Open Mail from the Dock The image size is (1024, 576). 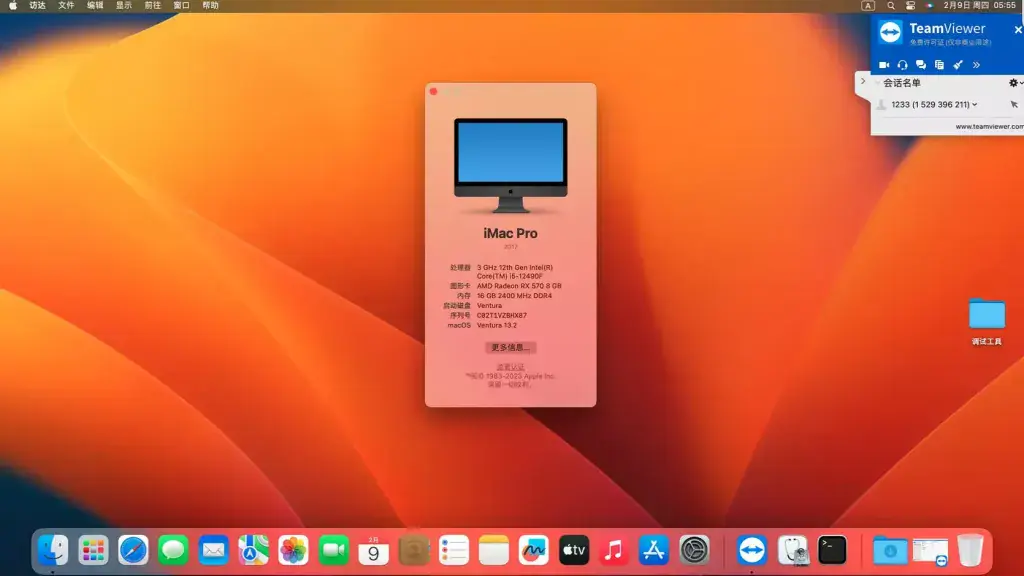point(214,550)
